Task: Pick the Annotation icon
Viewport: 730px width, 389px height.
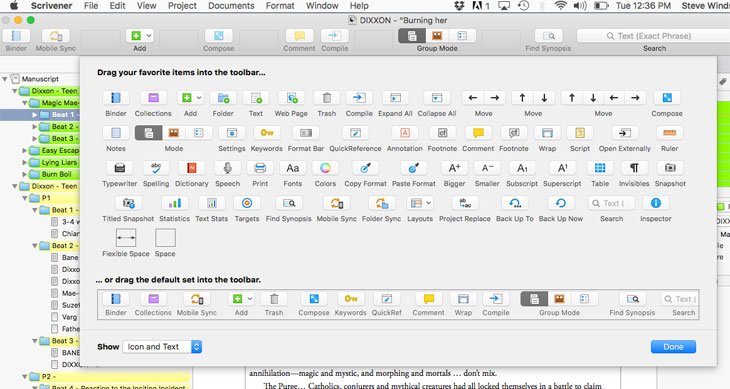Action: (405, 133)
